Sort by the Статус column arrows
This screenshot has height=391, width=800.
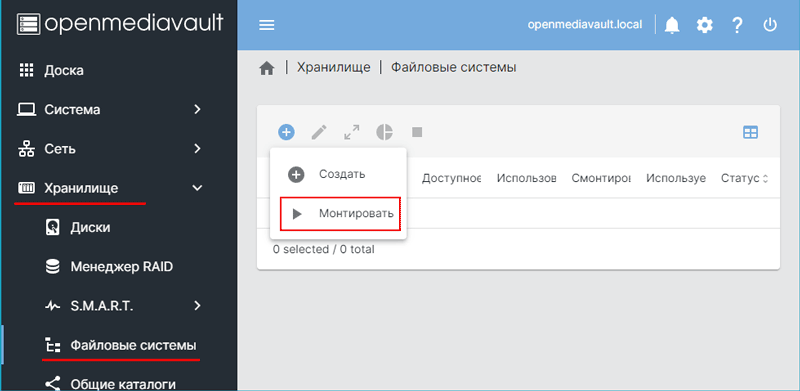(x=764, y=178)
